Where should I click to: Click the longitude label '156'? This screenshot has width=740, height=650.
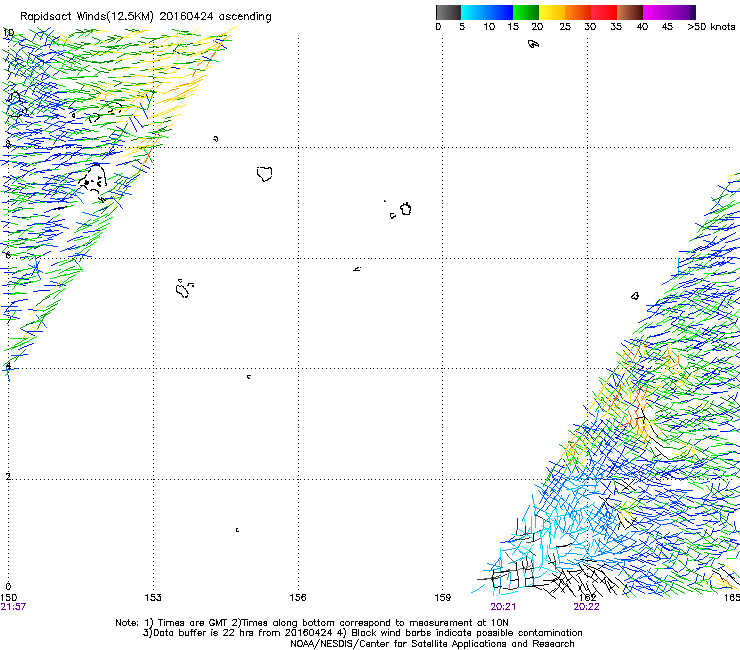tap(298, 598)
